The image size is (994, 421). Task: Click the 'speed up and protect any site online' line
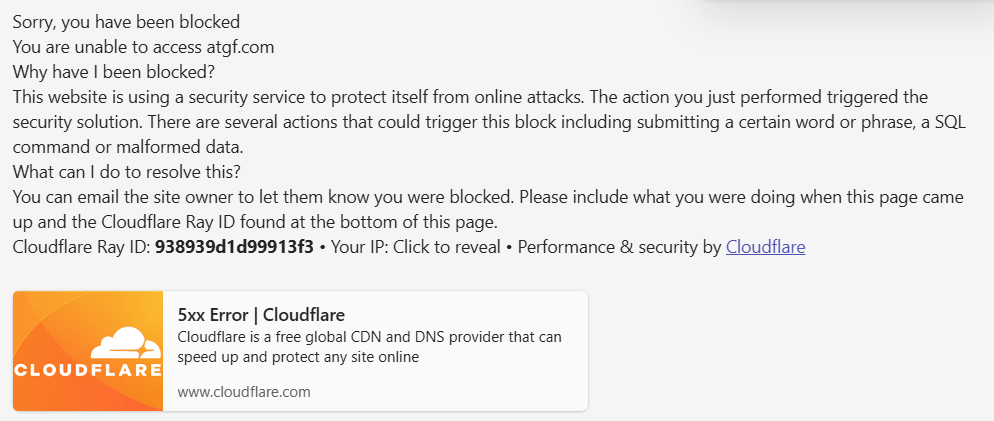pos(298,357)
